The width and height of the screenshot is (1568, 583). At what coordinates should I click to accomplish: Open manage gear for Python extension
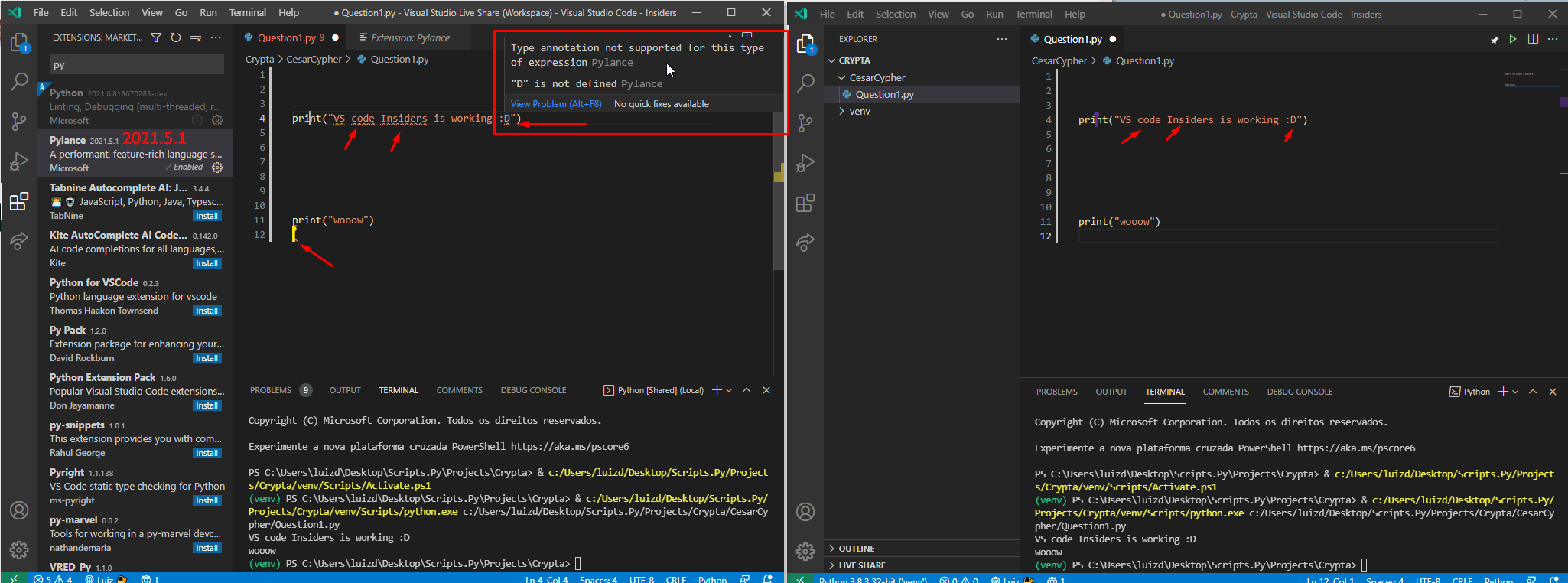pos(217,120)
